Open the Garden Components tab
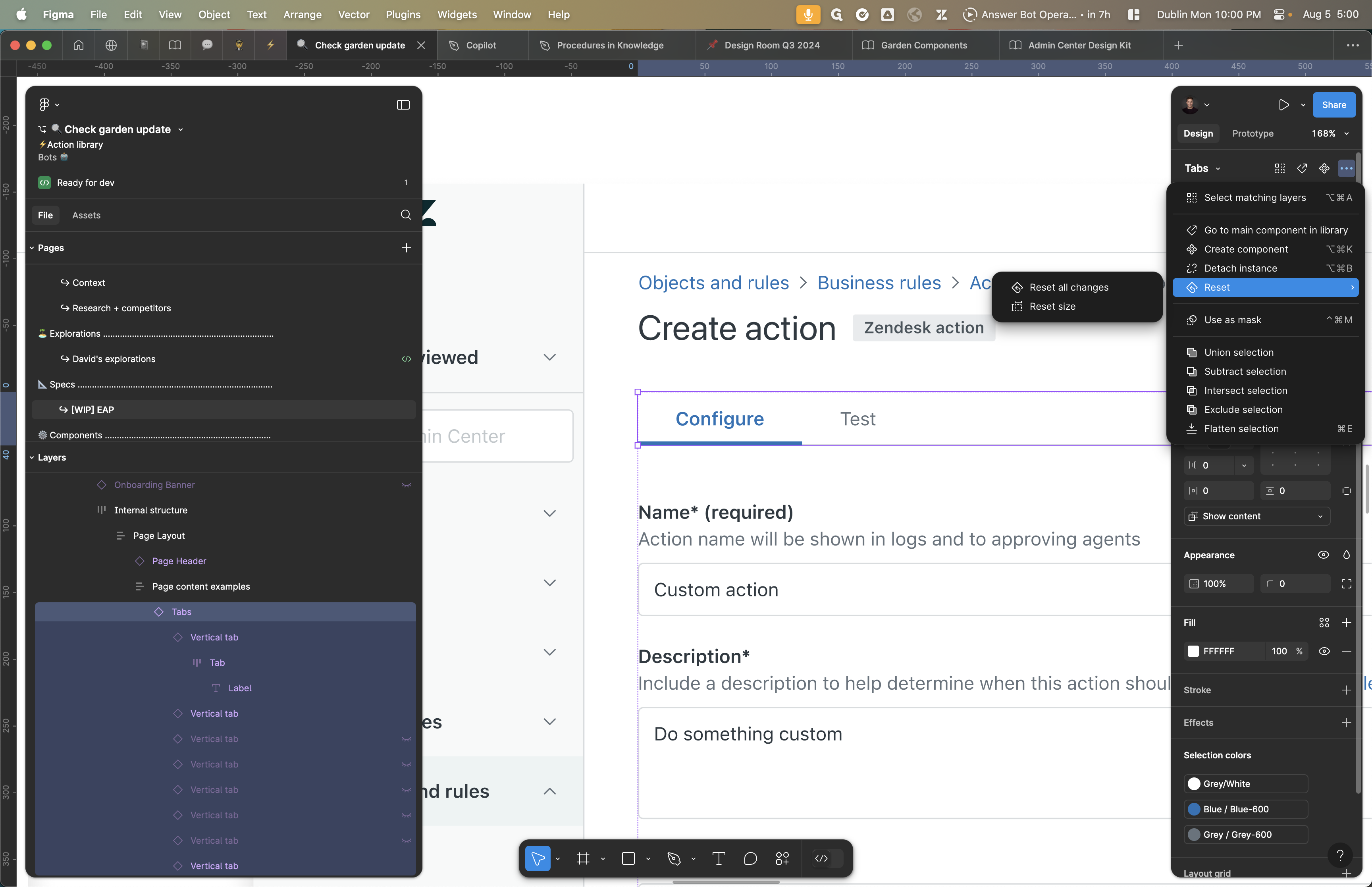The image size is (1372, 887). click(923, 45)
